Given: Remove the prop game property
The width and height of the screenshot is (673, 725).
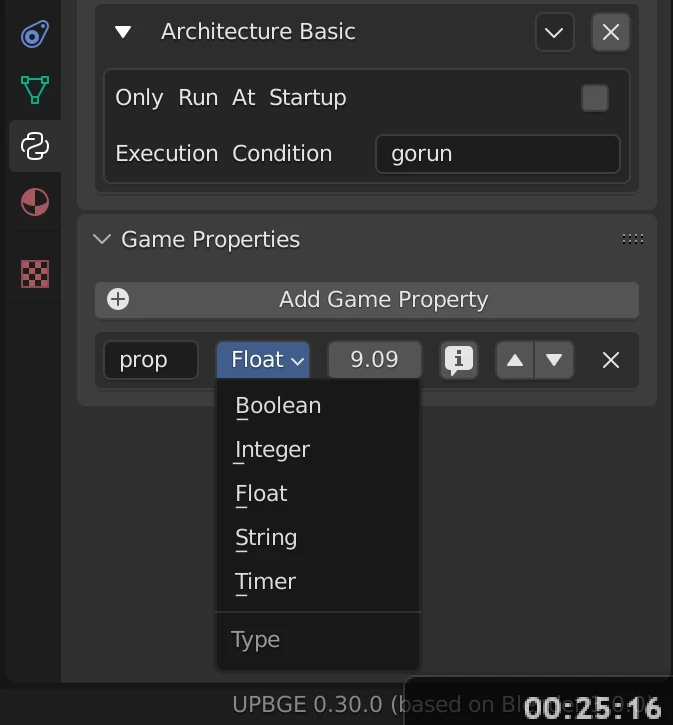Looking at the screenshot, I should pyautogui.click(x=611, y=360).
